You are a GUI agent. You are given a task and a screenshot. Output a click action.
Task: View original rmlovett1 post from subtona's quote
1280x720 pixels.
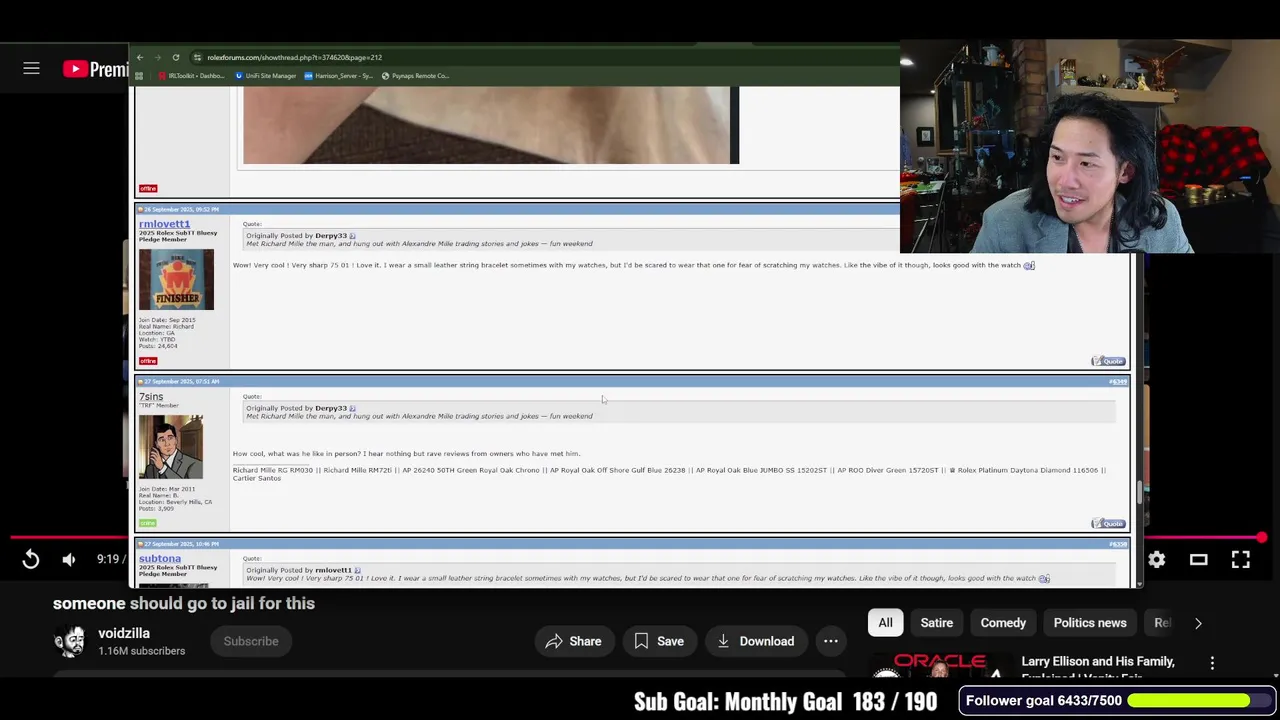(x=357, y=570)
